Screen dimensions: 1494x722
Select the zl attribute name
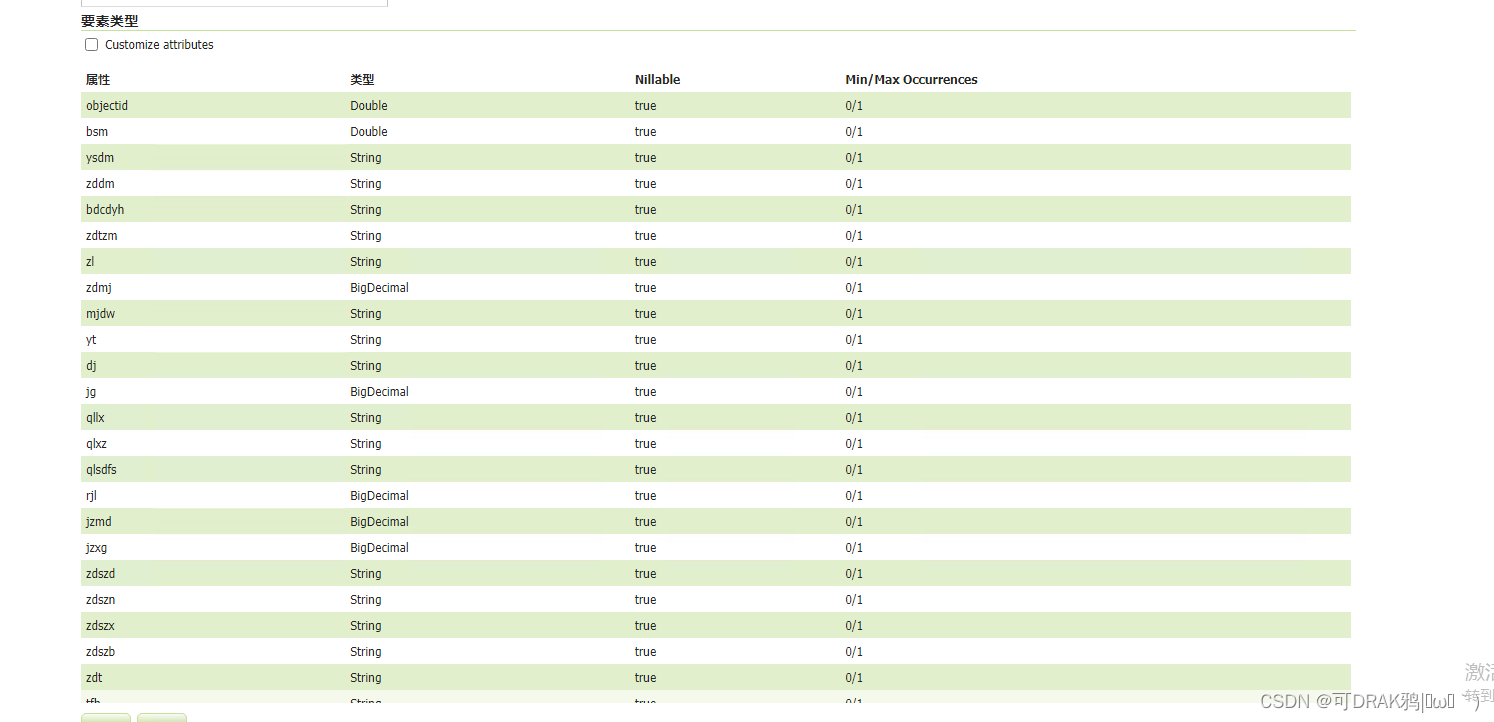[x=91, y=262]
